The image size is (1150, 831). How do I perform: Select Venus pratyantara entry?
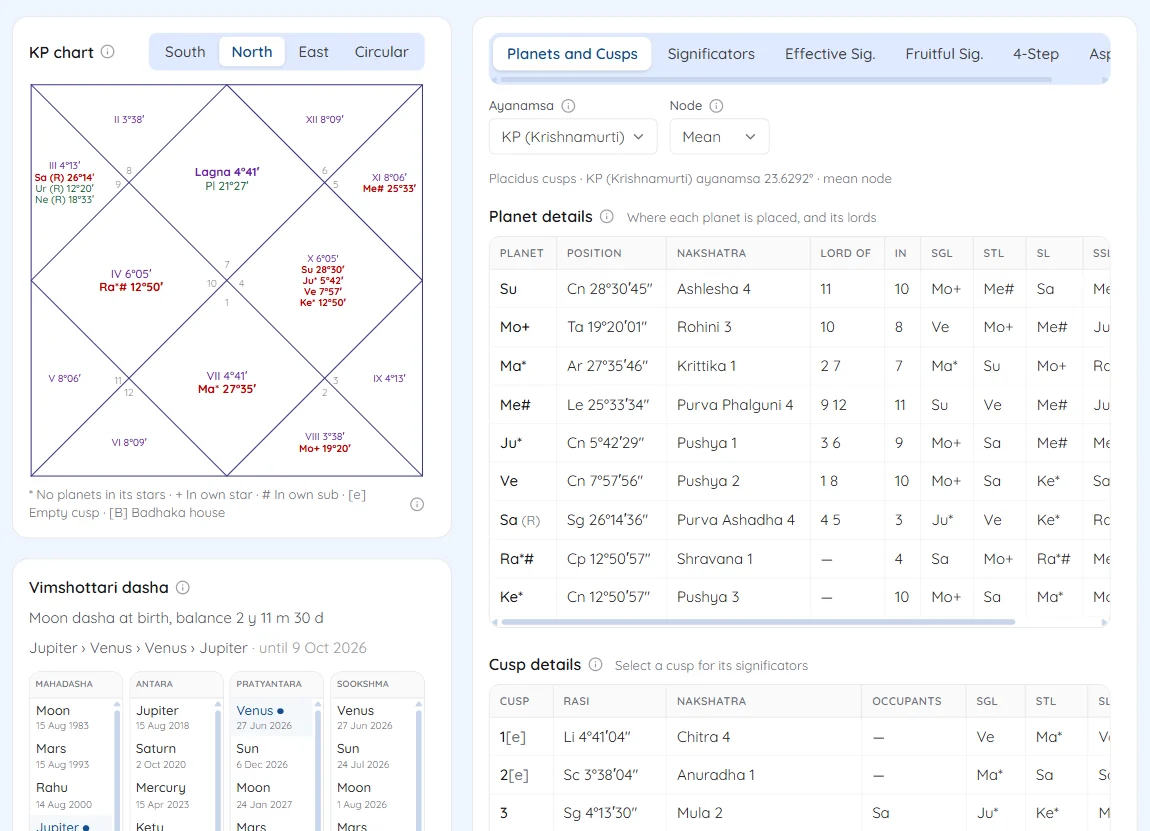271,717
